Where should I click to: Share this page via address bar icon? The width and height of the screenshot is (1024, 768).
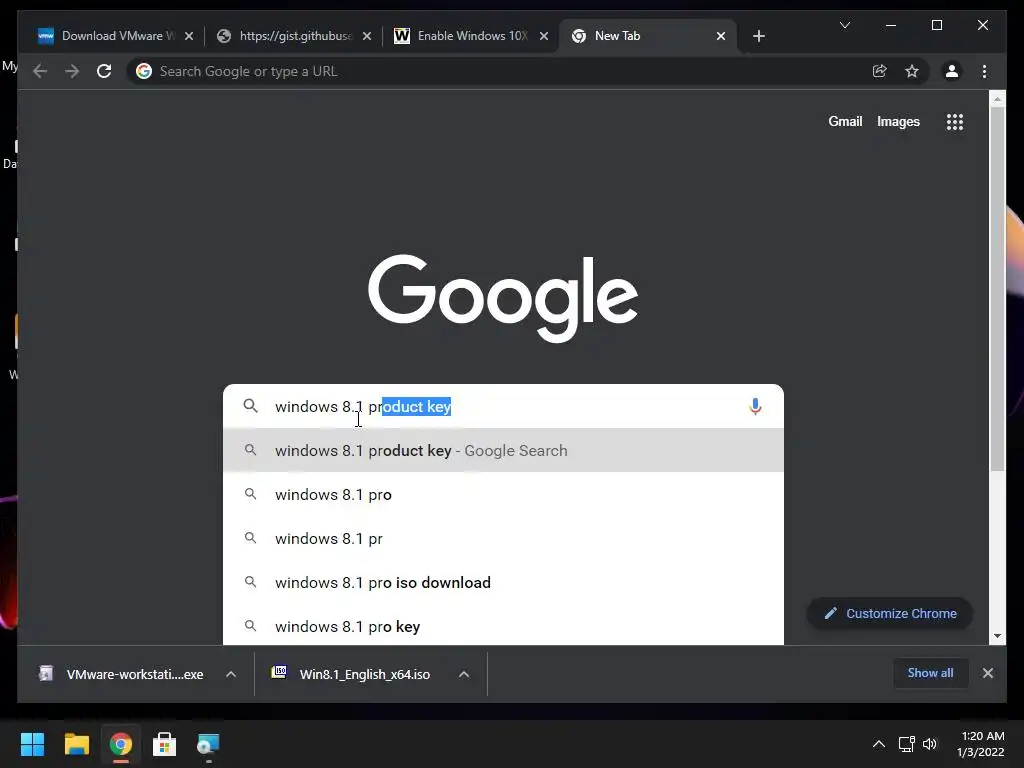click(880, 71)
